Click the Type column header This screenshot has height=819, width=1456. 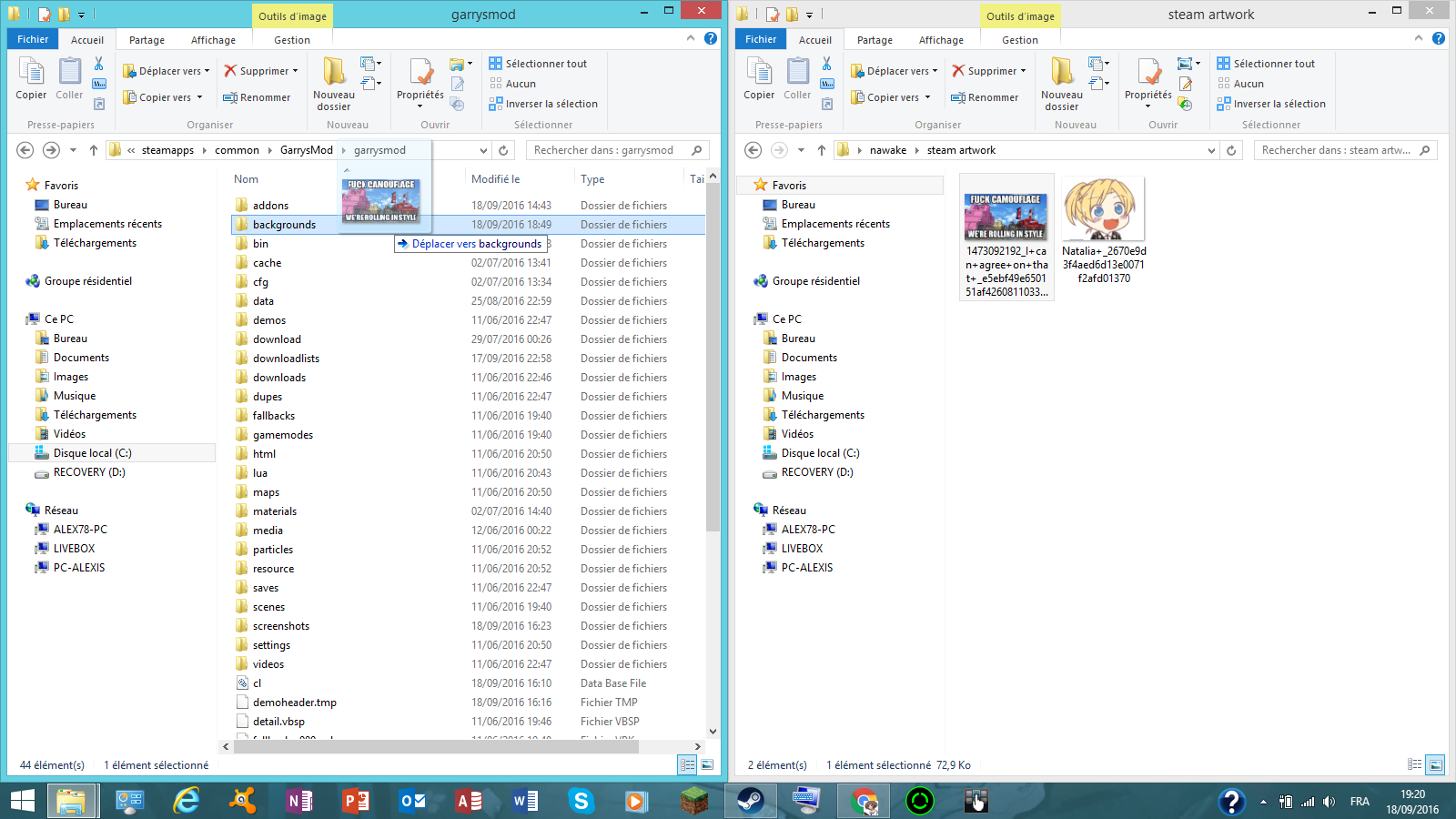pyautogui.click(x=592, y=179)
